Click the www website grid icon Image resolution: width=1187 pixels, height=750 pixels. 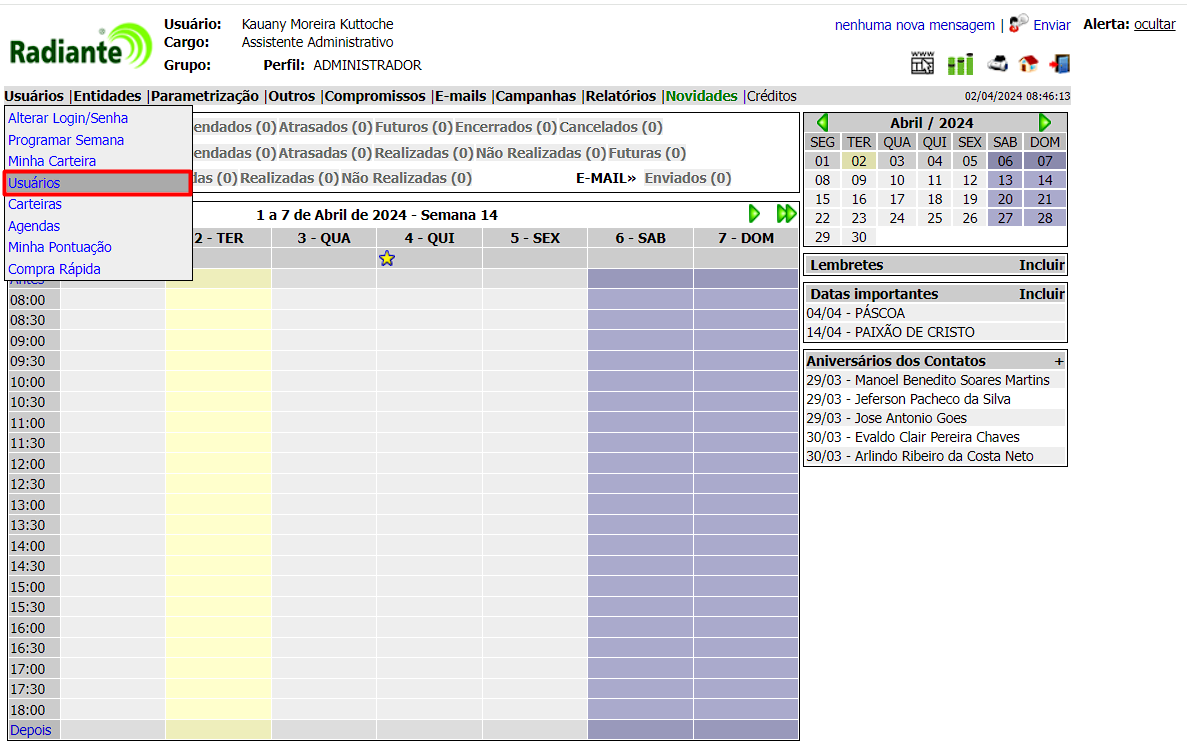point(922,64)
